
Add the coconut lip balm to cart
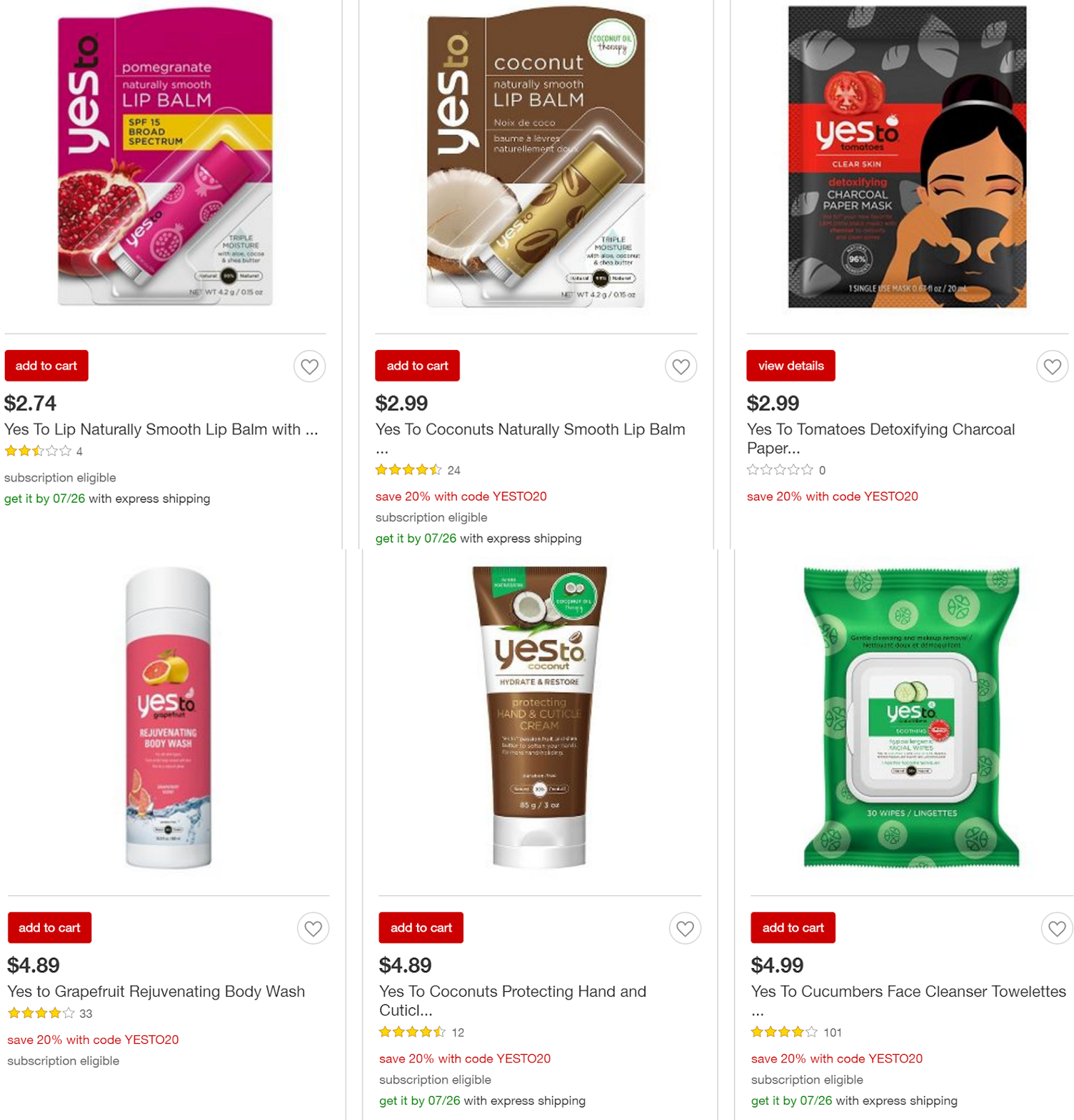[x=417, y=365]
